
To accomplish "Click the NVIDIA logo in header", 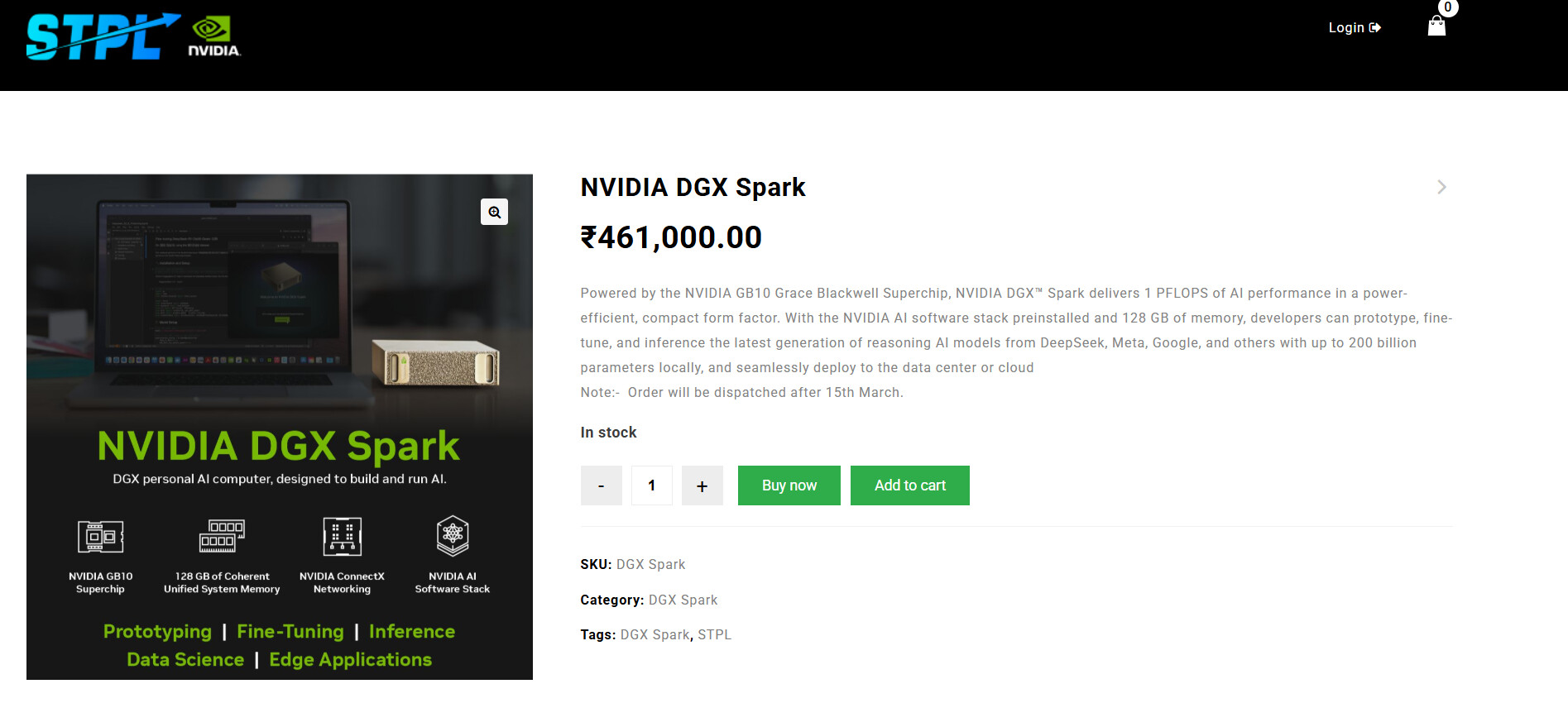I will pyautogui.click(x=214, y=38).
